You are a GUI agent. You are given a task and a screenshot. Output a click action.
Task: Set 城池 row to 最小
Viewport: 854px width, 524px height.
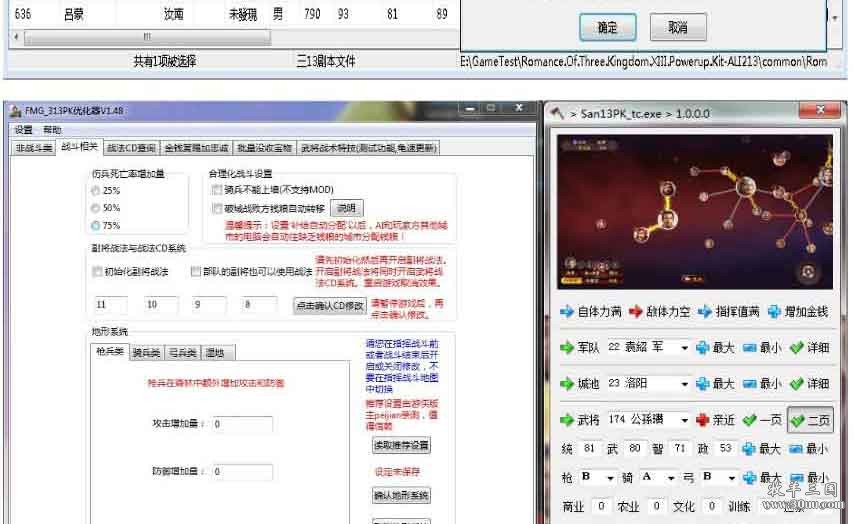point(762,383)
